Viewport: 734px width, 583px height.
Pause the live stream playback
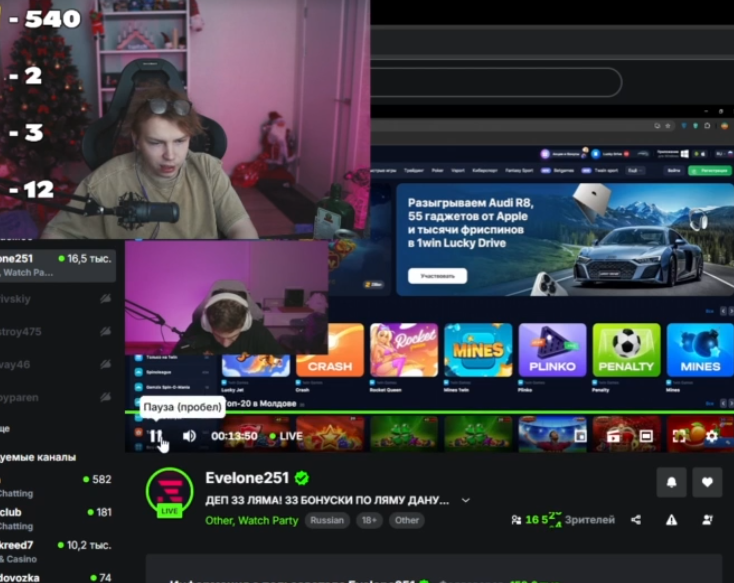(156, 436)
